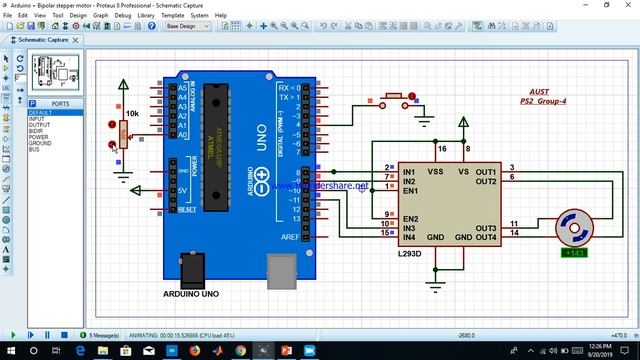Close the Schematic Capture tab

point(76,40)
